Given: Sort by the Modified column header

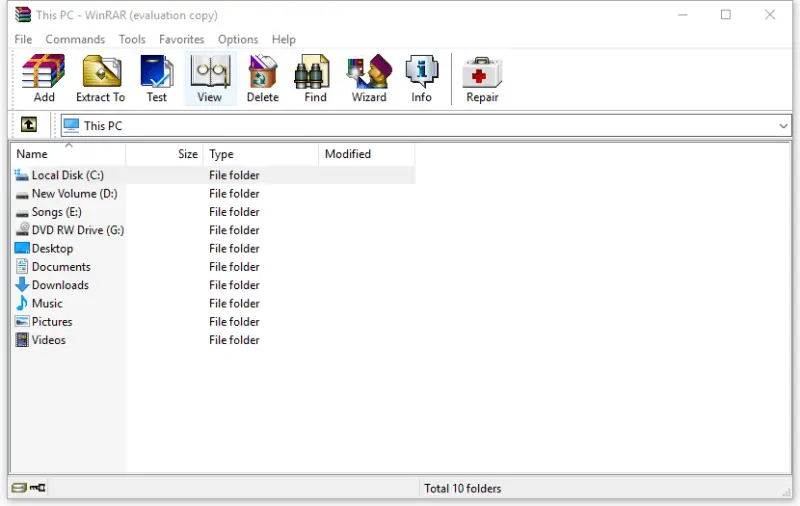Looking at the screenshot, I should (367, 154).
